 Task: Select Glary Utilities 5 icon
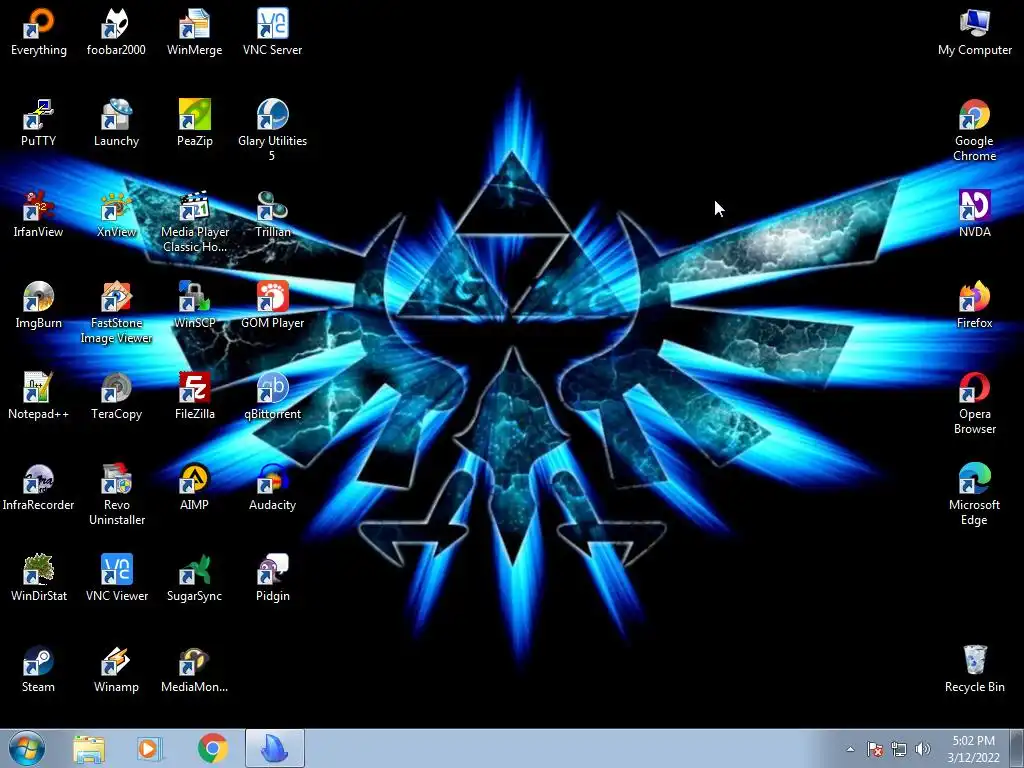click(x=272, y=130)
